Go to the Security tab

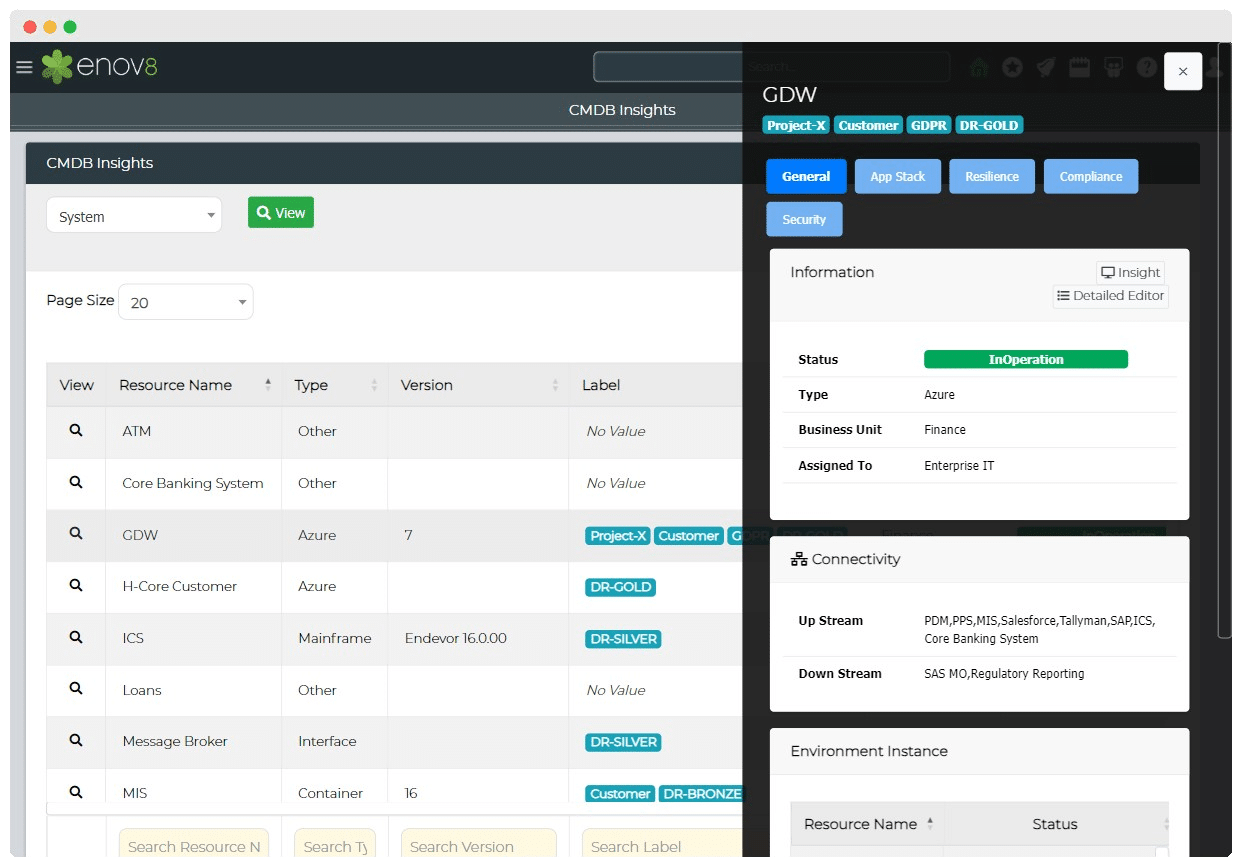coord(804,219)
